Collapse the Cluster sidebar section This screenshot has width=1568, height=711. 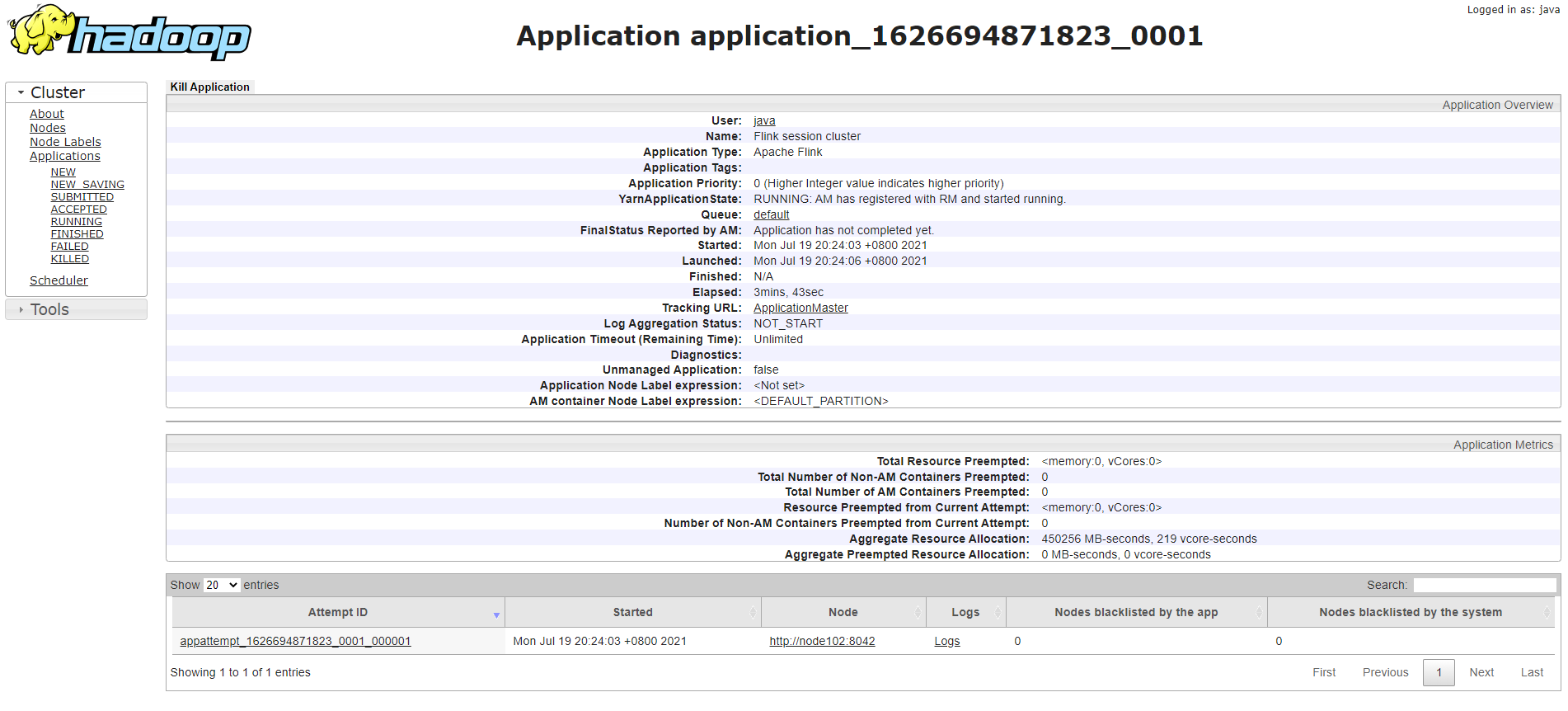76,92
